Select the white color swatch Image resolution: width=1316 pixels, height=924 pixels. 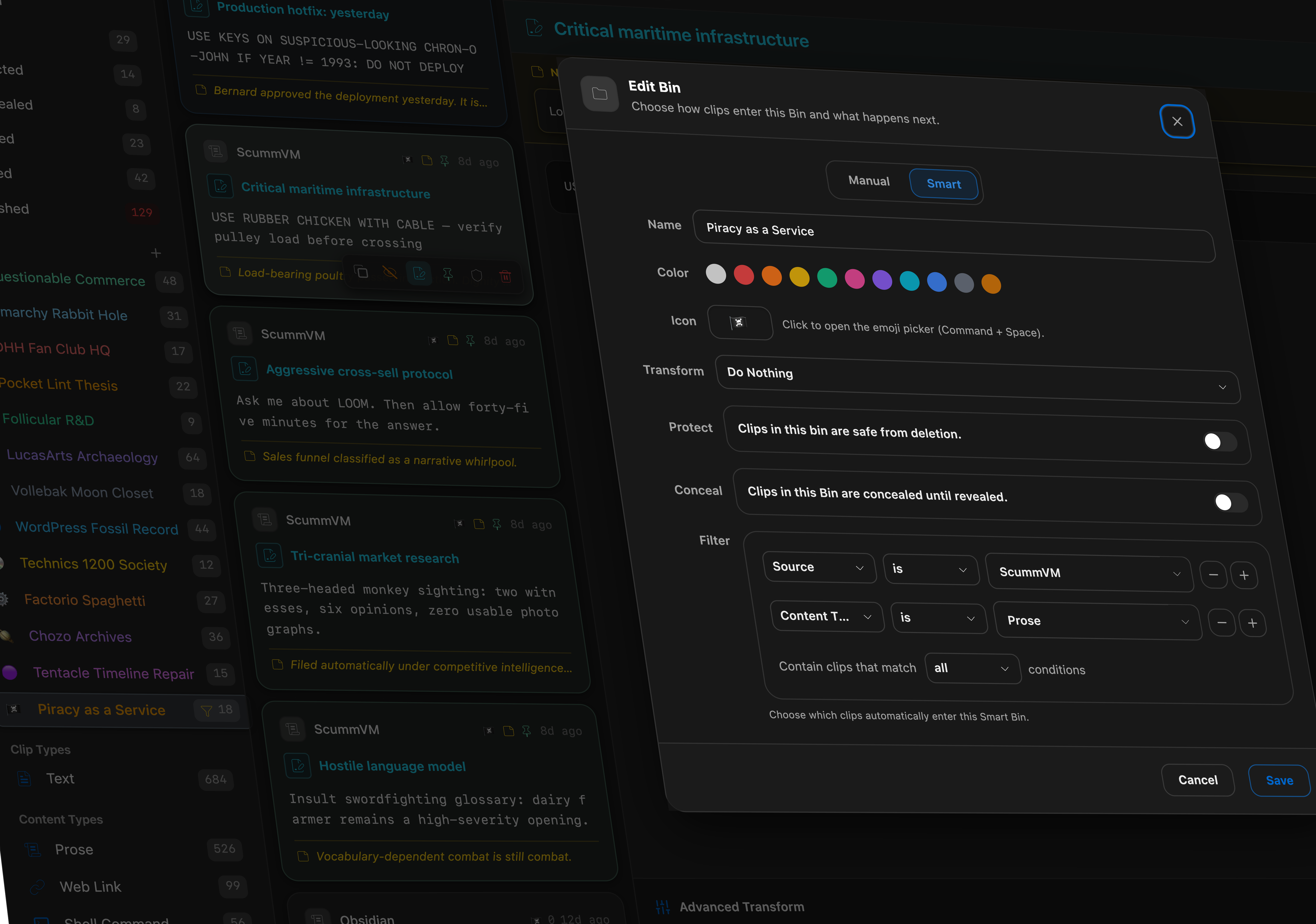[x=716, y=274]
